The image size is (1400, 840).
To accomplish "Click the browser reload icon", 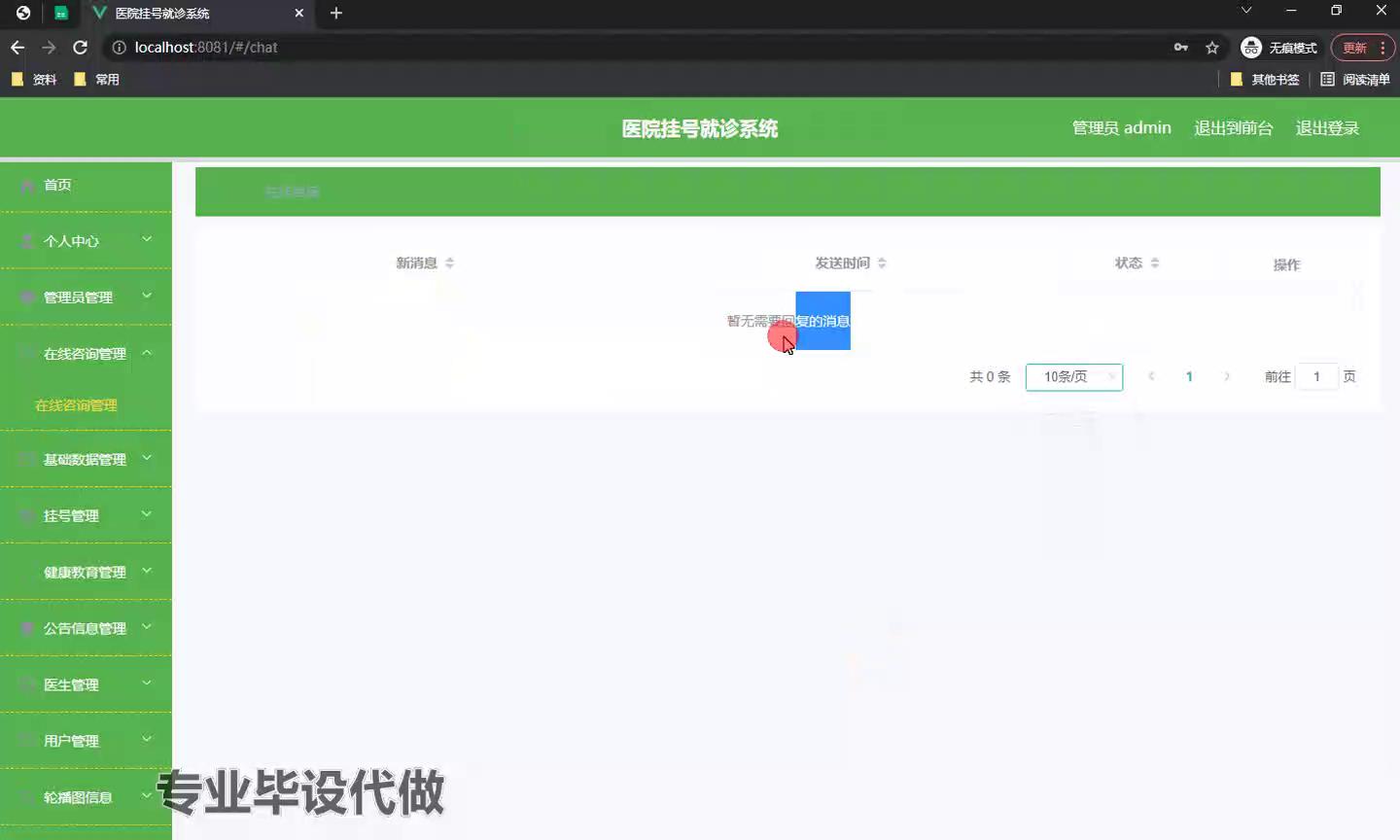I will pos(81,47).
